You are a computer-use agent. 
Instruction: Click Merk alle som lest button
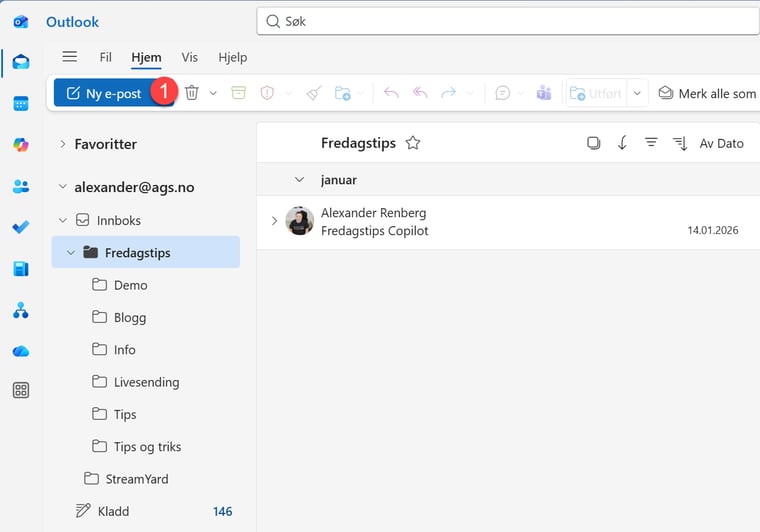point(707,93)
